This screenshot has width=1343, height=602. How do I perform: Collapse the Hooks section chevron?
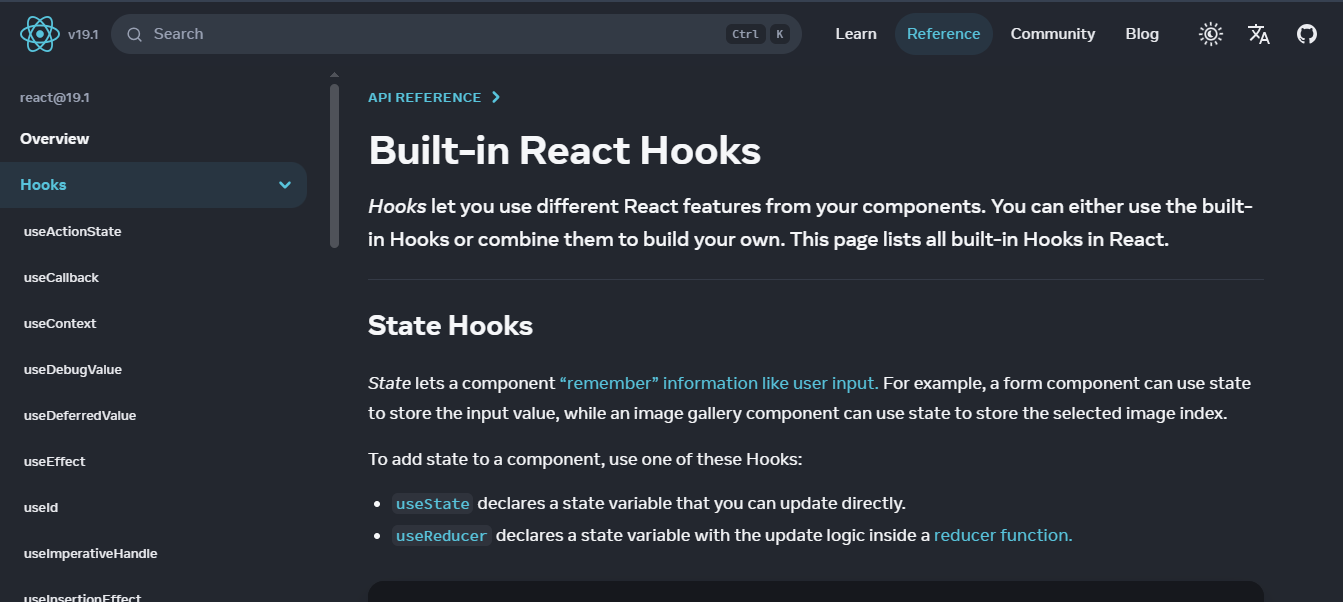[285, 185]
